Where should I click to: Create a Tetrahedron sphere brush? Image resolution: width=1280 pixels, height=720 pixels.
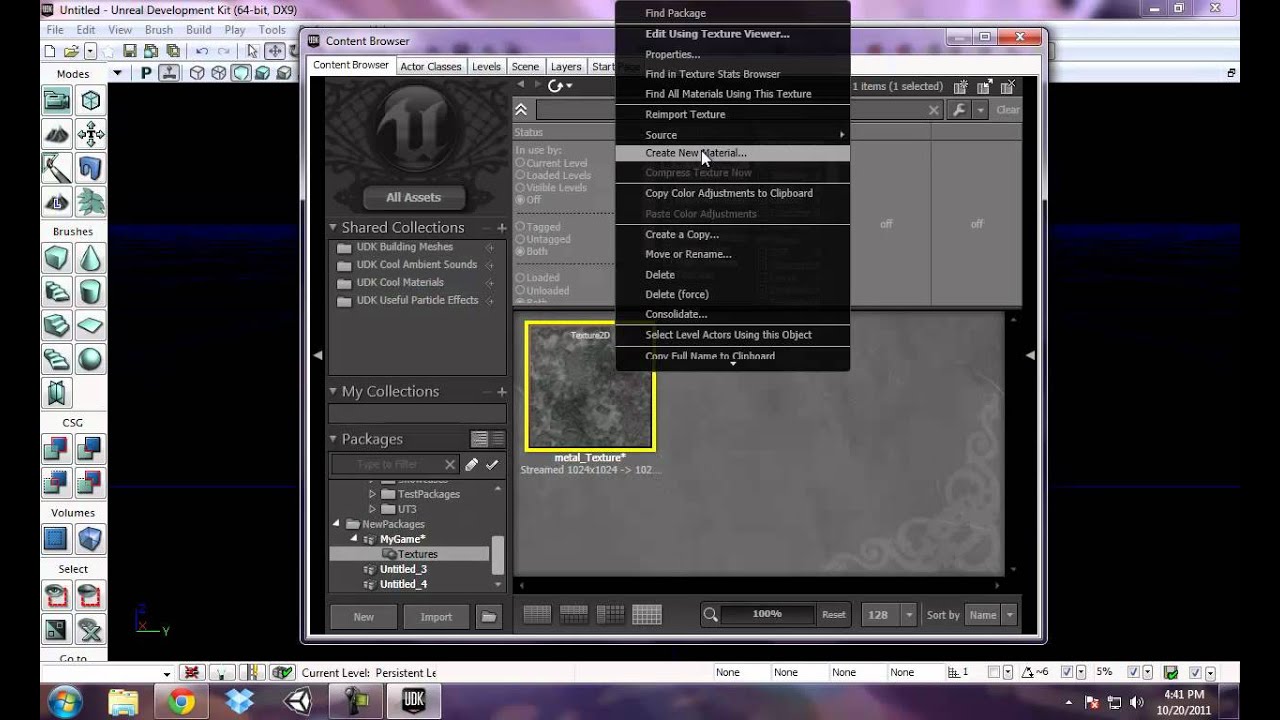[90, 359]
